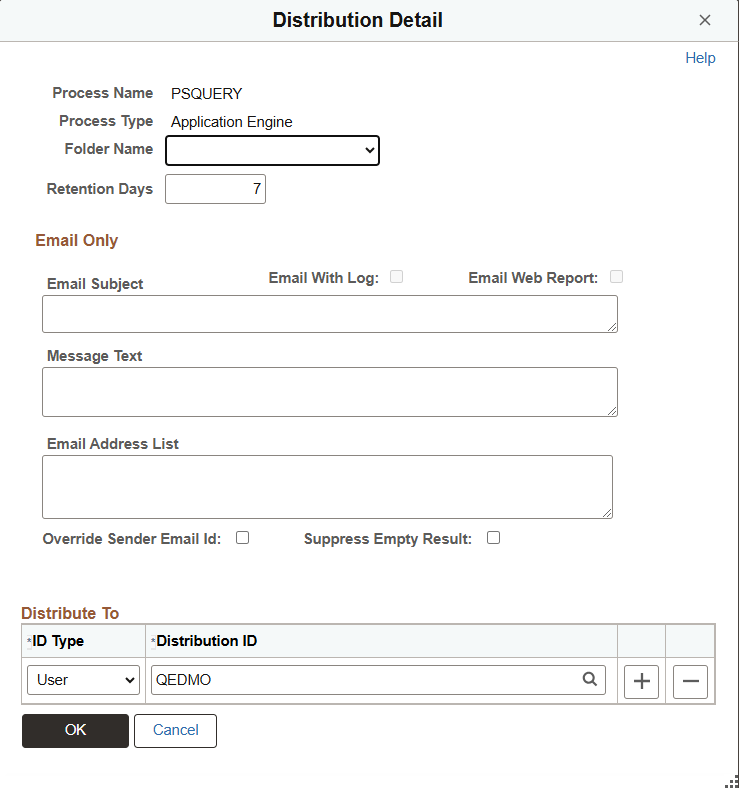The height and width of the screenshot is (788, 739).
Task: Click the Email Subject text box
Action: [x=330, y=314]
